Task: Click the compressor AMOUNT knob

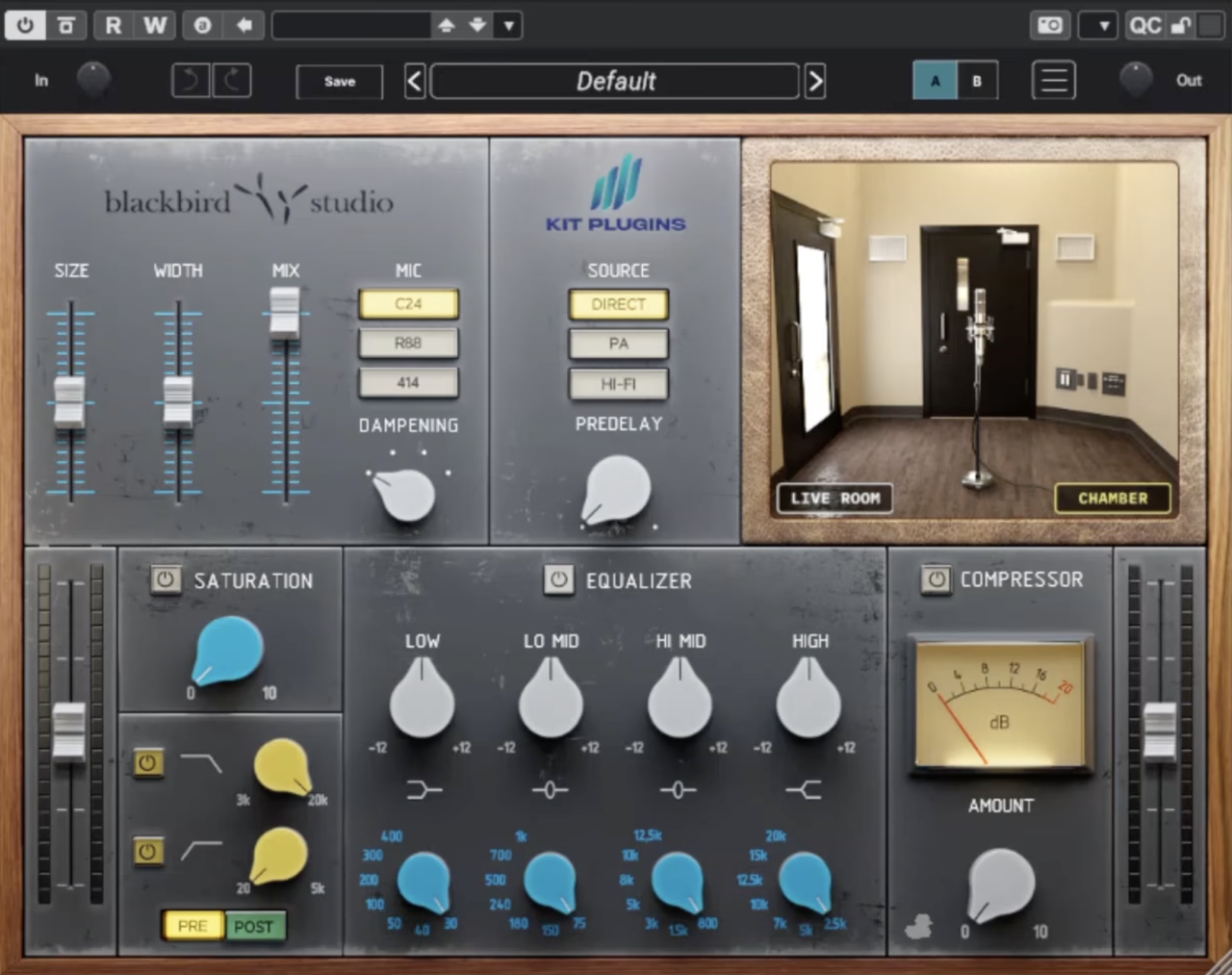Action: click(1001, 884)
